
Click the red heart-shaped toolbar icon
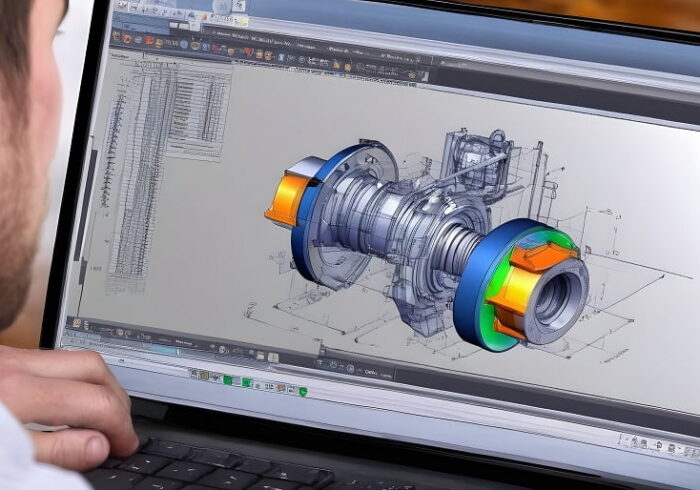(249, 51)
